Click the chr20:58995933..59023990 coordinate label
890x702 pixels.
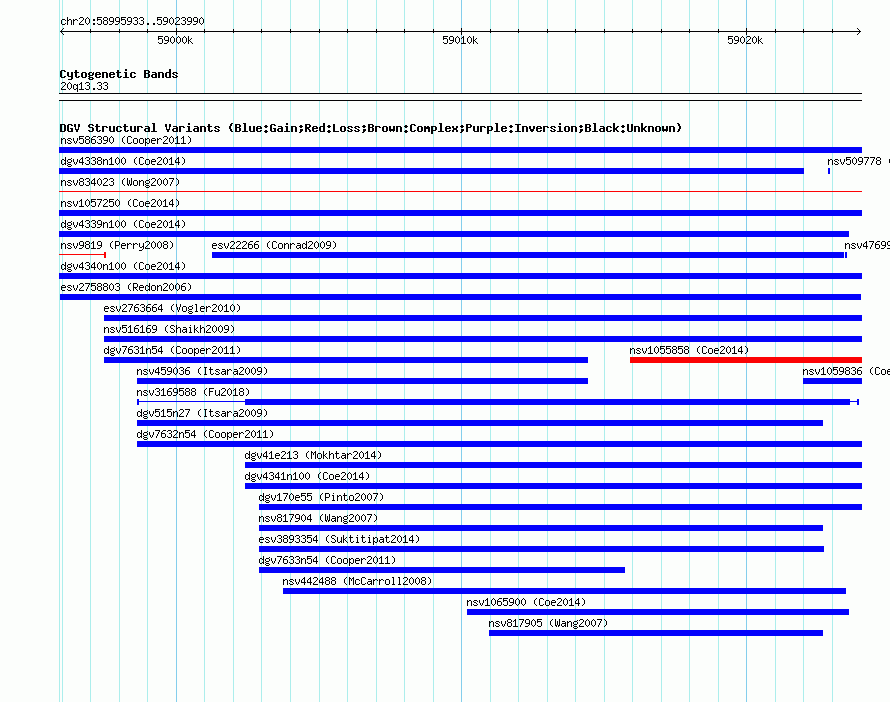click(x=132, y=21)
